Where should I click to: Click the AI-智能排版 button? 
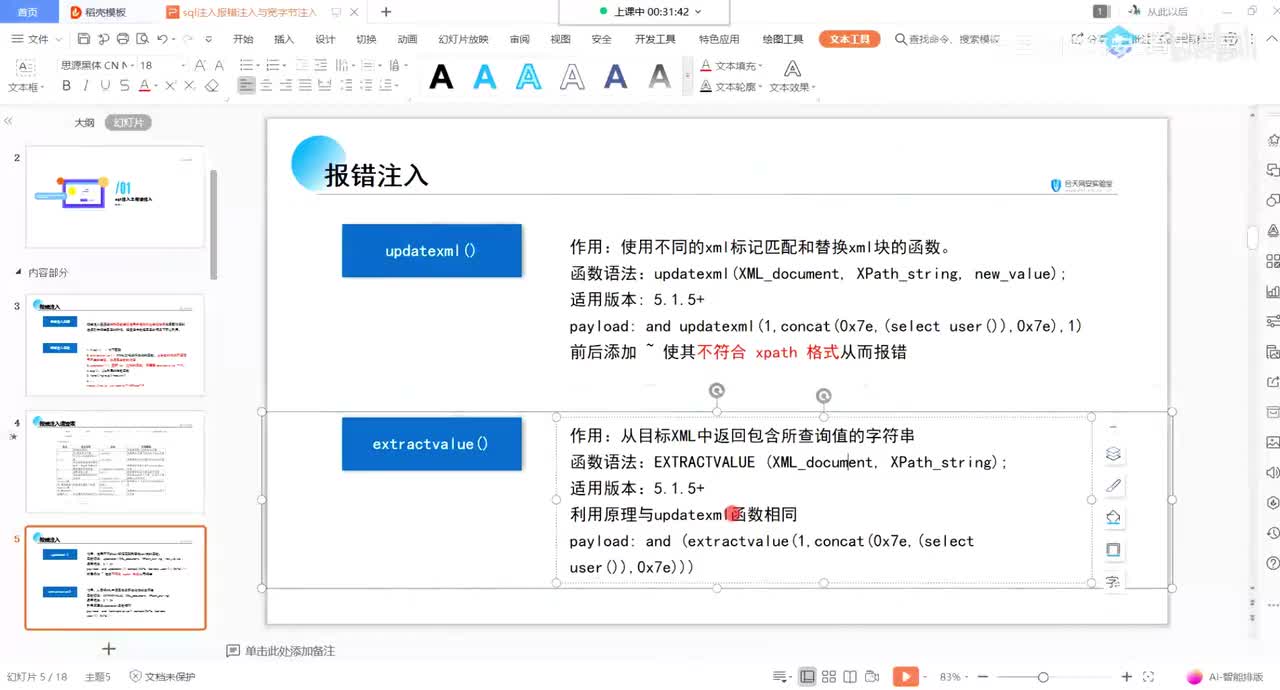1224,677
